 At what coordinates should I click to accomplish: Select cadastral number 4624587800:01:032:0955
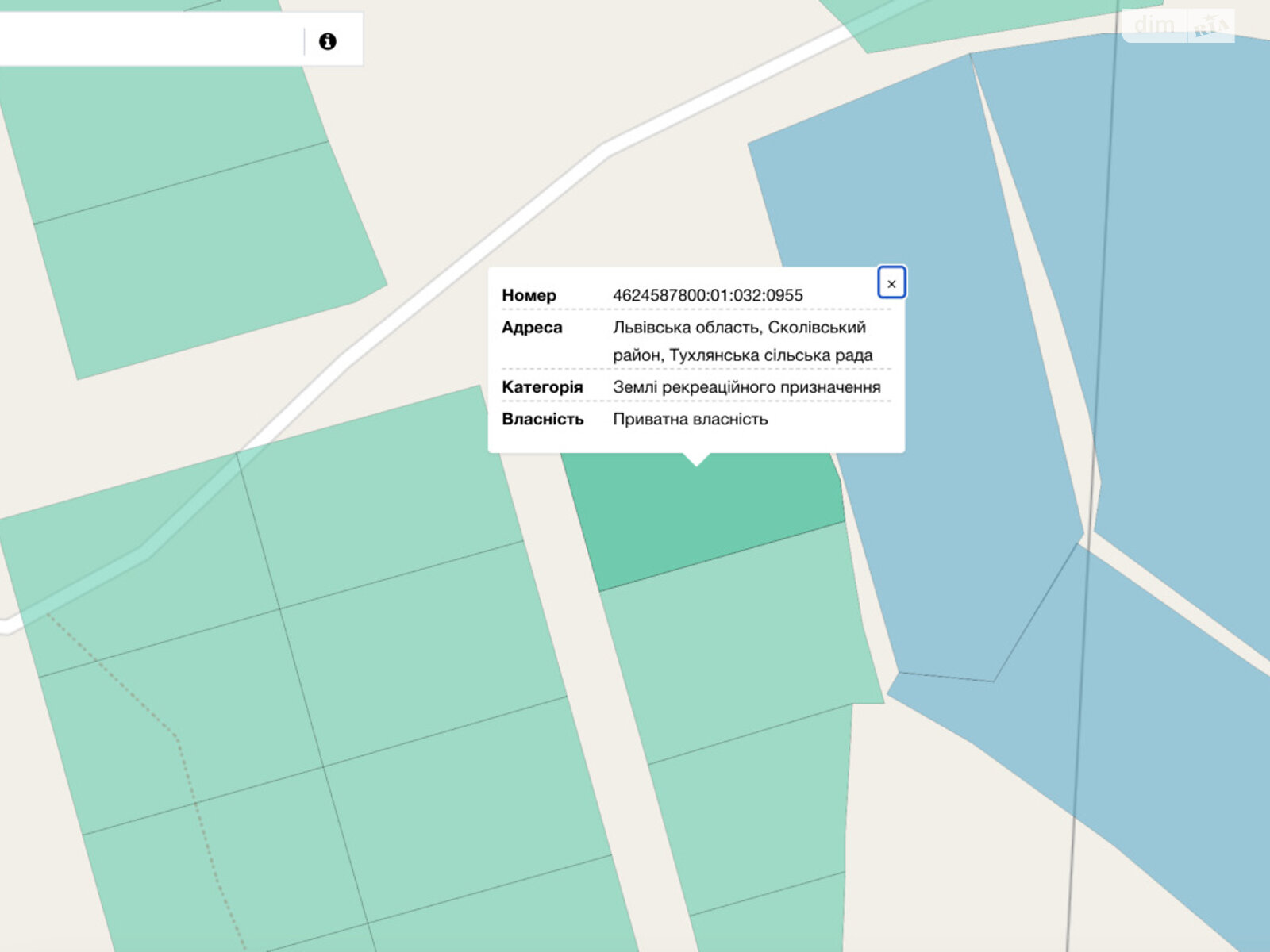[x=707, y=295]
